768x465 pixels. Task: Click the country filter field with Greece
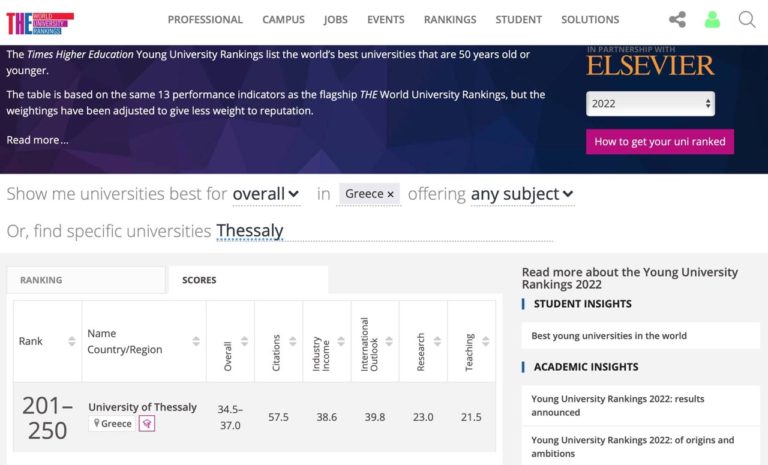tap(368, 194)
